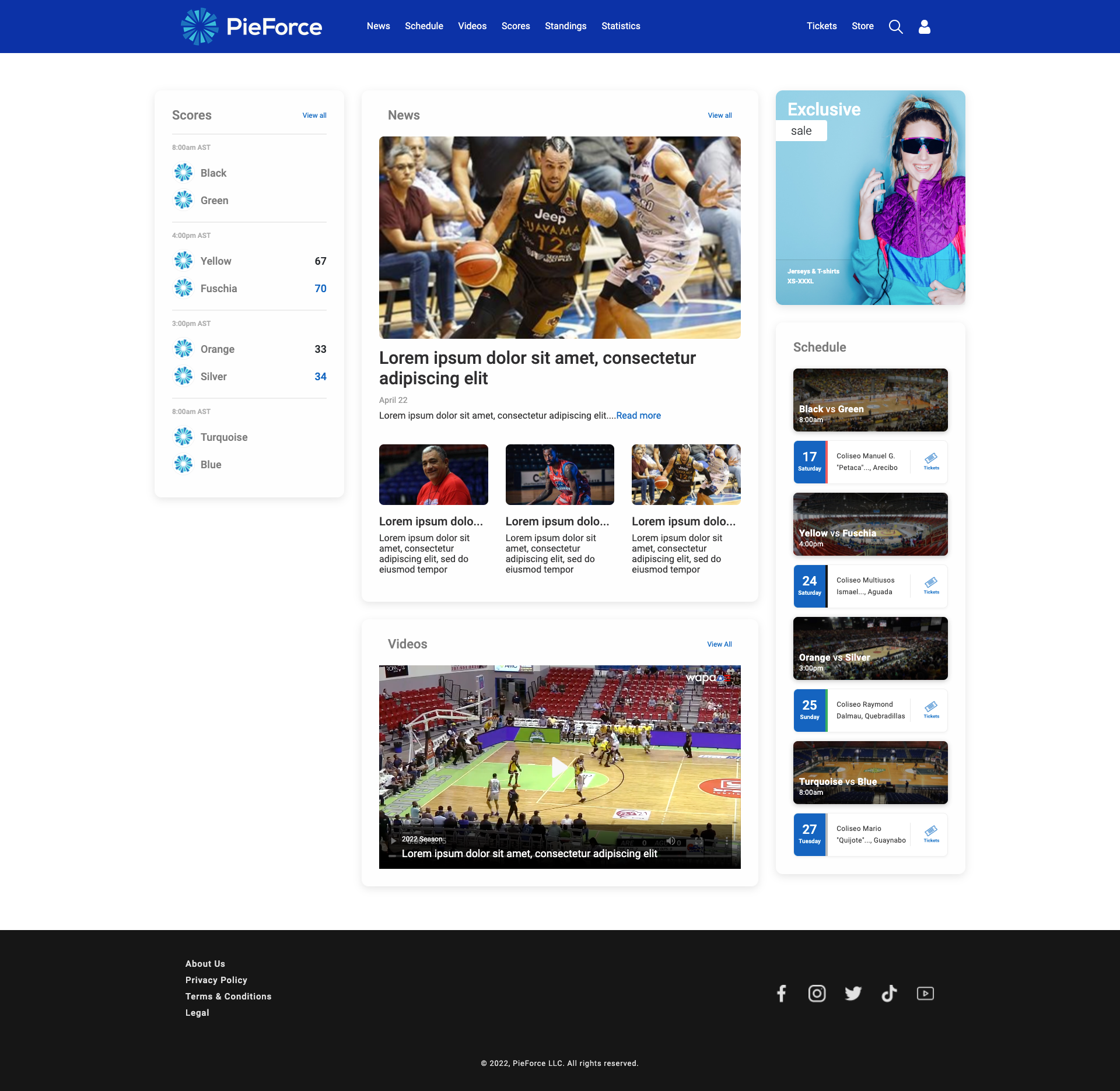Screen dimensions: 1120x1091
Task: Open the Yellow vs Fuschia schedule card
Action: [870, 524]
